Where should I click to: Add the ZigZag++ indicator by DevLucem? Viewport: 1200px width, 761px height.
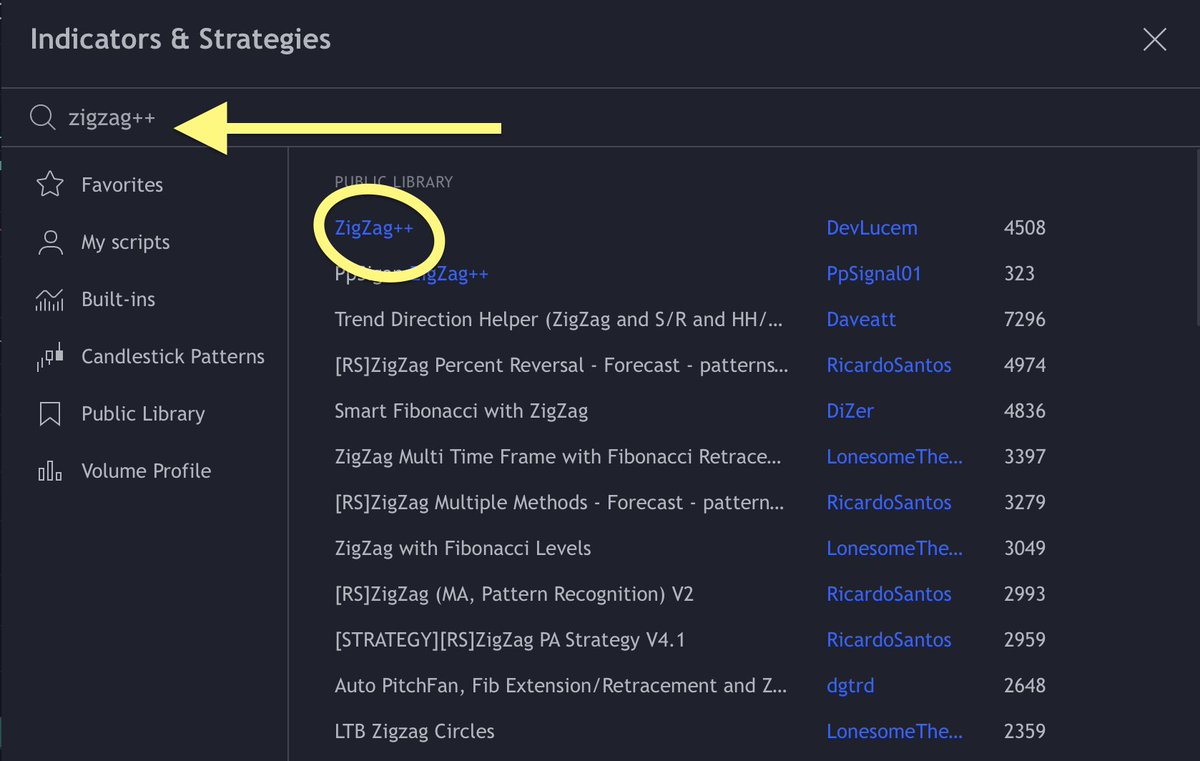374,228
